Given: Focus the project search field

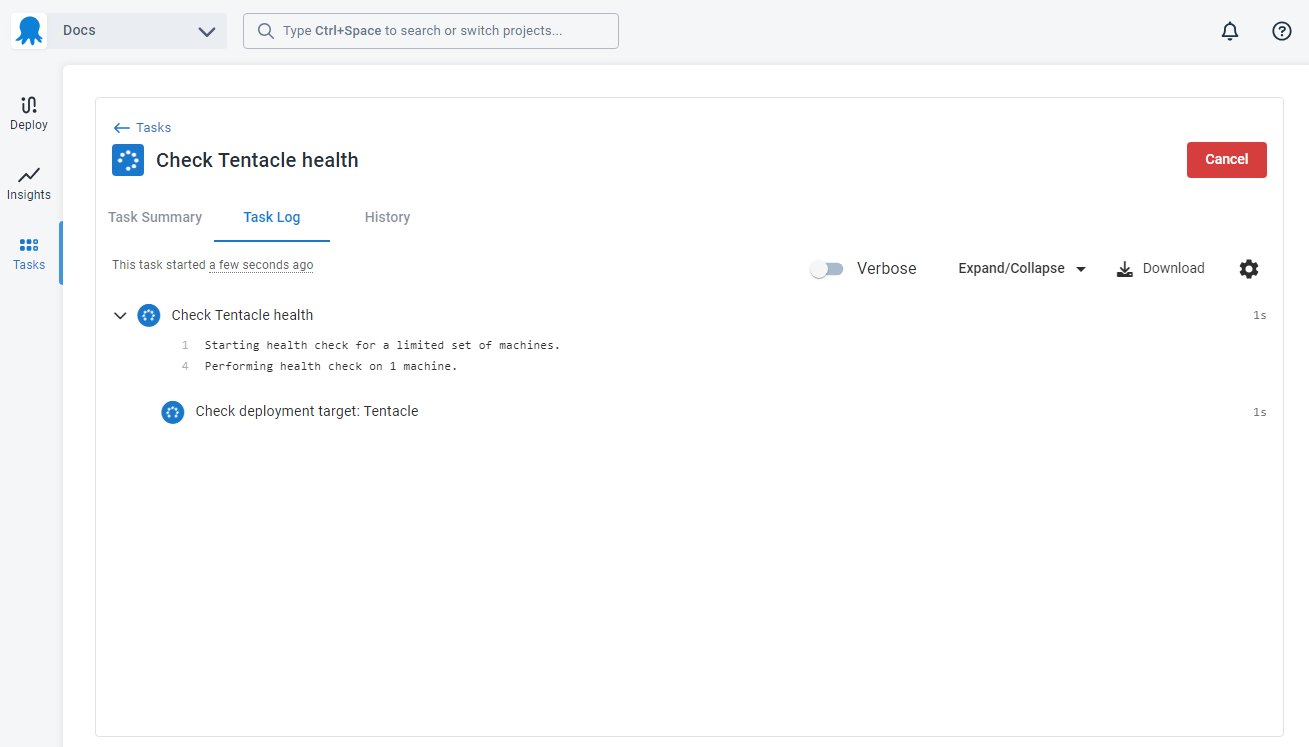Looking at the screenshot, I should tap(431, 31).
